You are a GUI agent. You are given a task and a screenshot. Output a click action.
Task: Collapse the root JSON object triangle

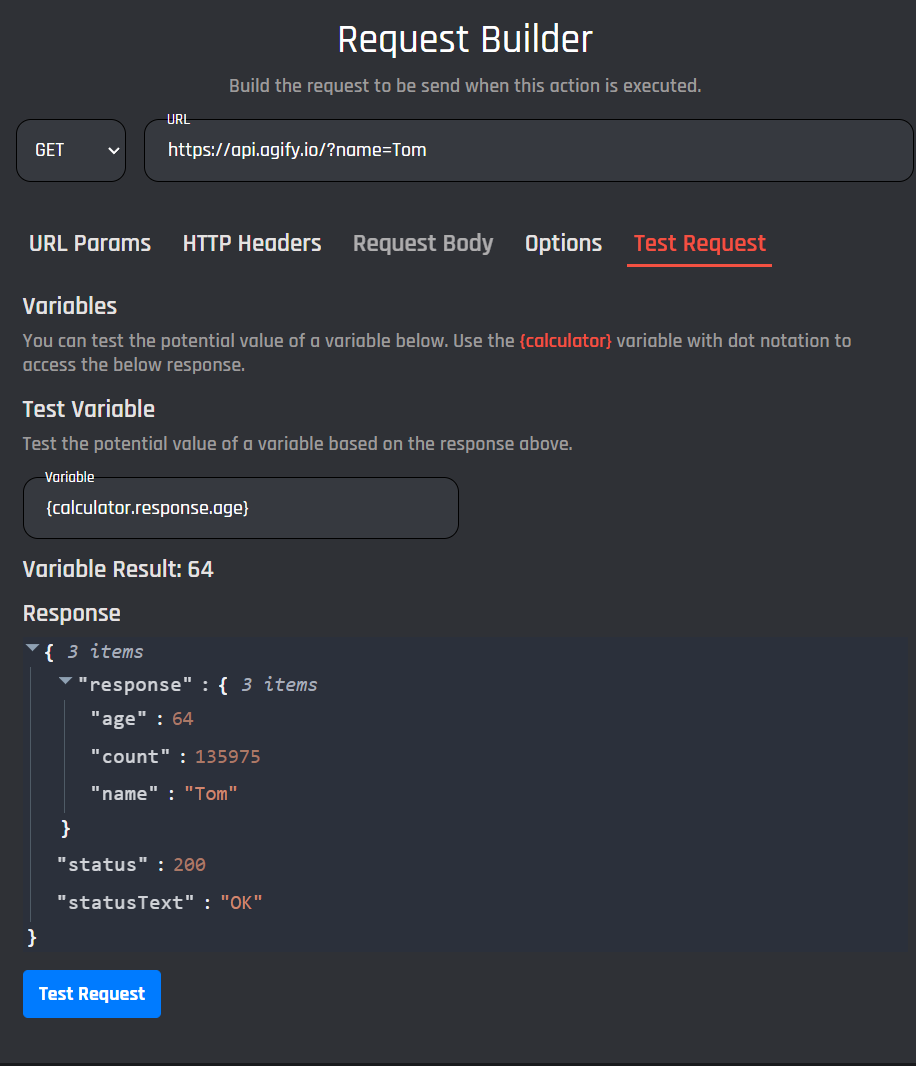point(32,650)
